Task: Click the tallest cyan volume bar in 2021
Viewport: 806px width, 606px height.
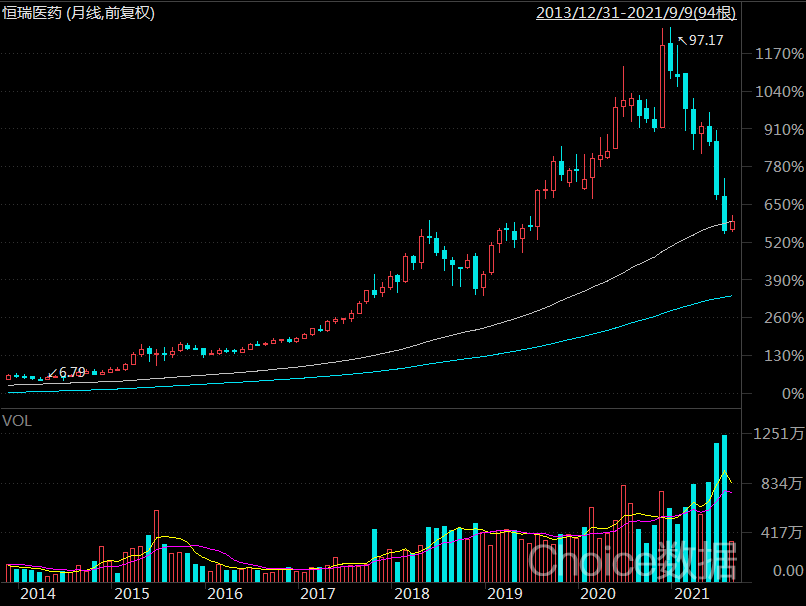Action: [x=724, y=508]
